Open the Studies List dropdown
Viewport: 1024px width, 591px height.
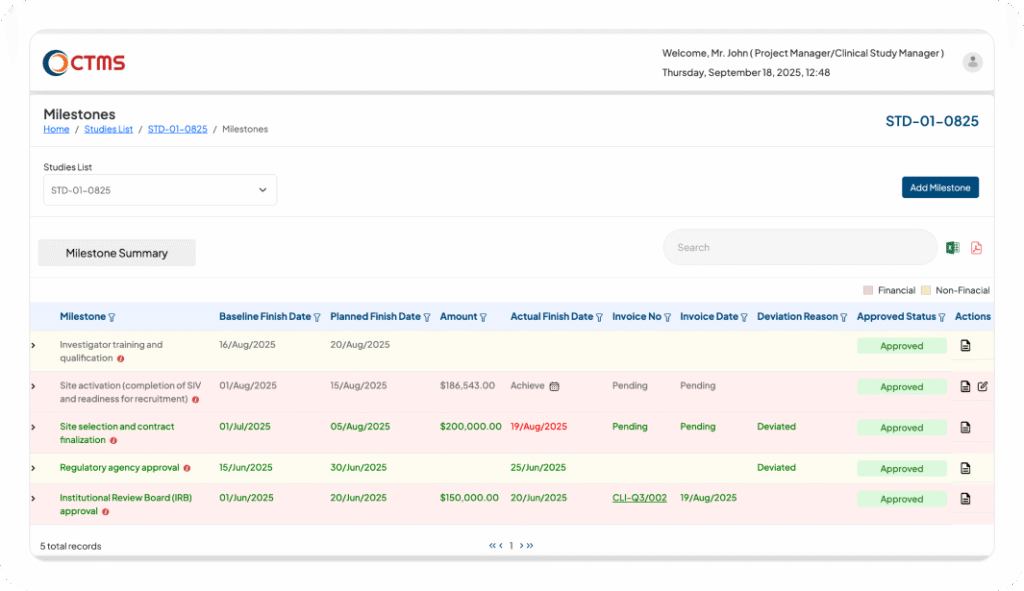(160, 190)
